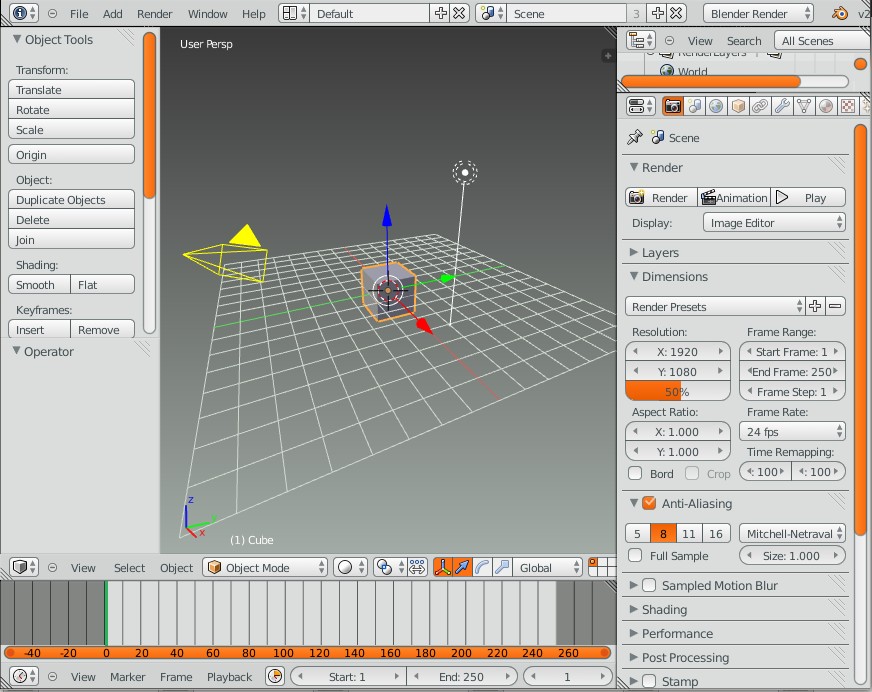Open the Render menu
872x692 pixels.
[x=154, y=13]
